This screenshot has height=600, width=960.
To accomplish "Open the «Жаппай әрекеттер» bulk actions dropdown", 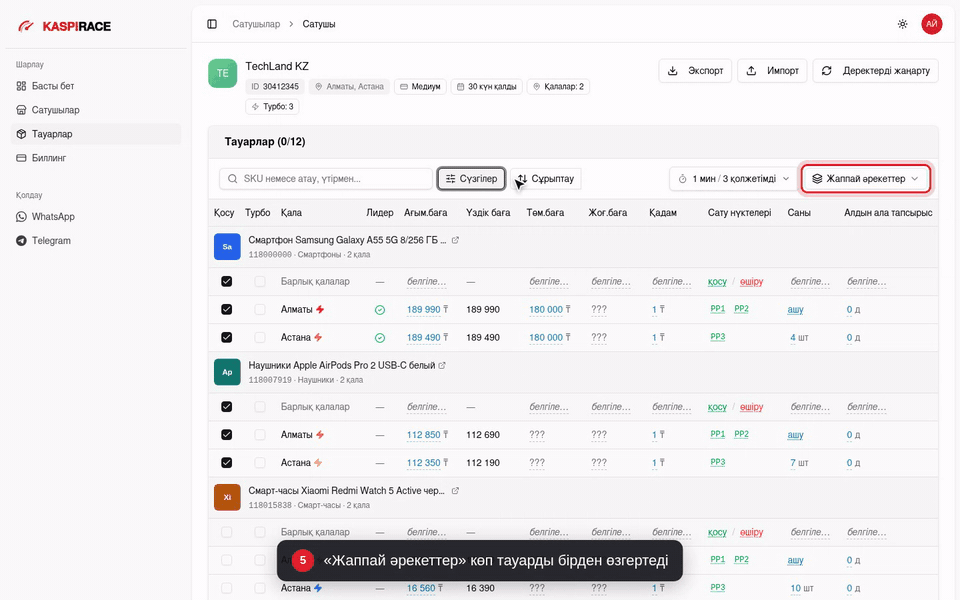I will point(866,179).
